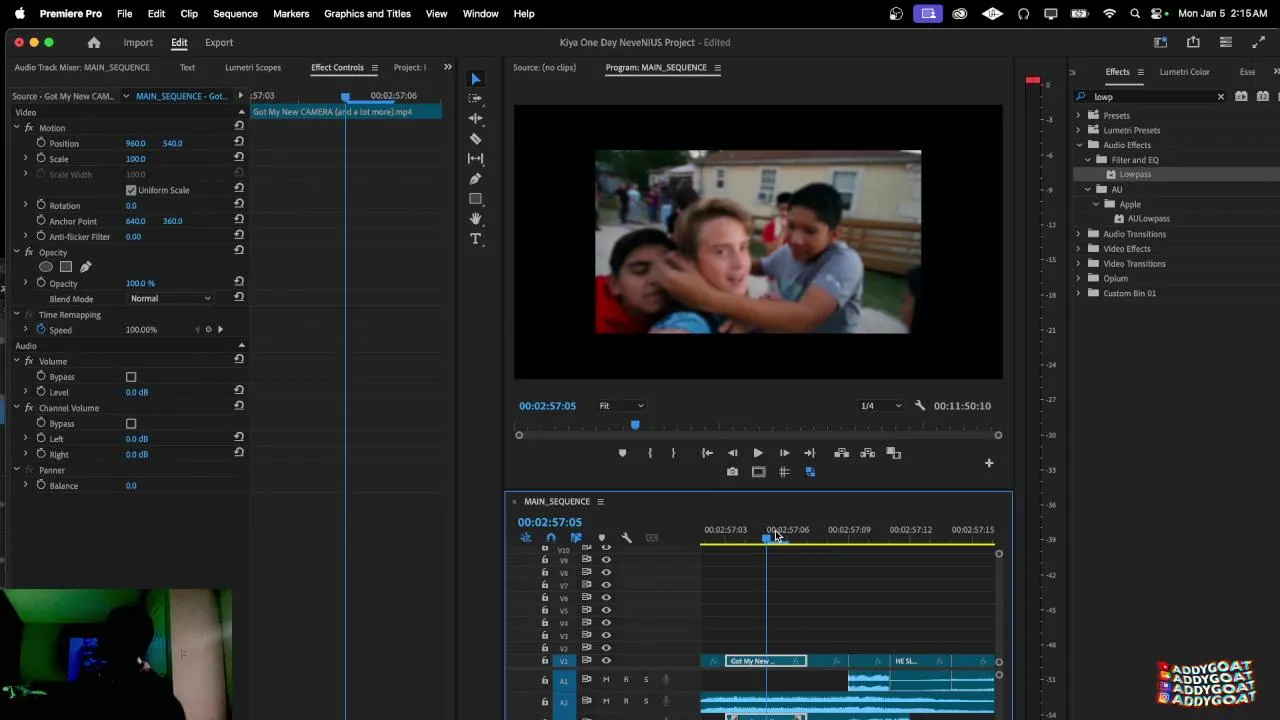
Task: Click the Home icon in the header
Action: click(94, 43)
